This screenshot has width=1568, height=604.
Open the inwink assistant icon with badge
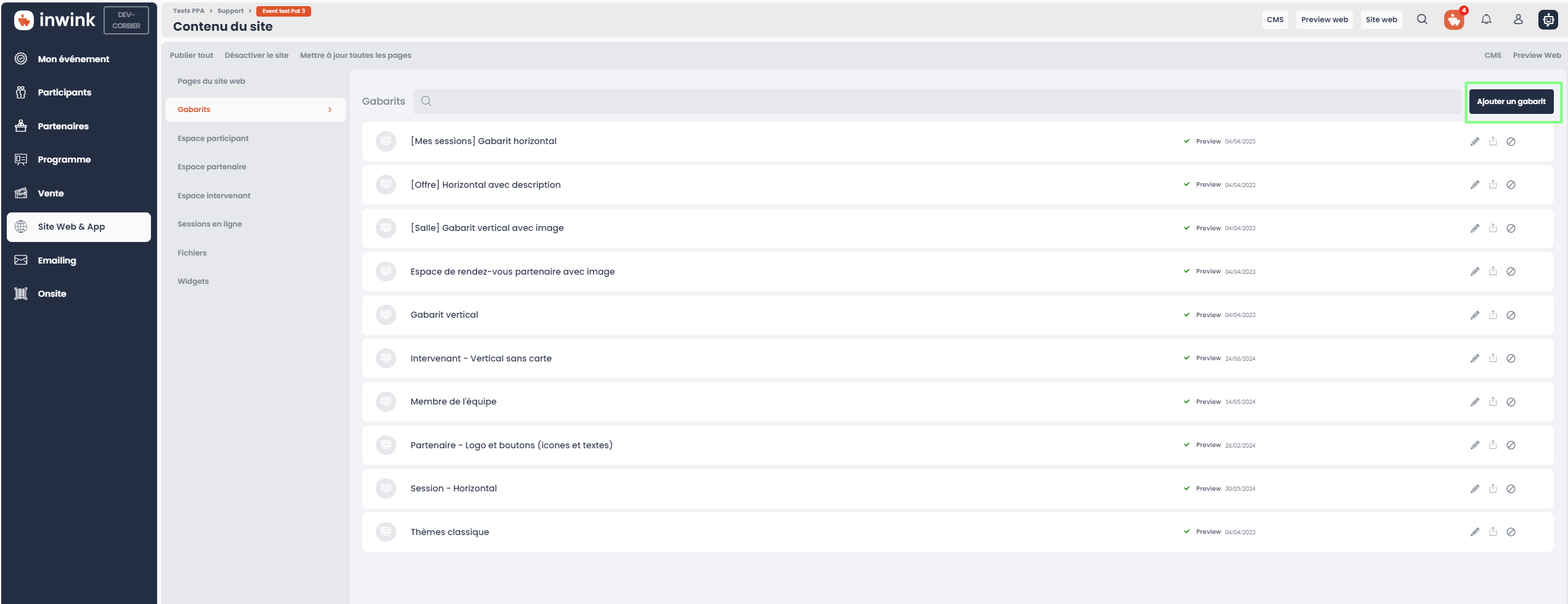coord(1455,20)
